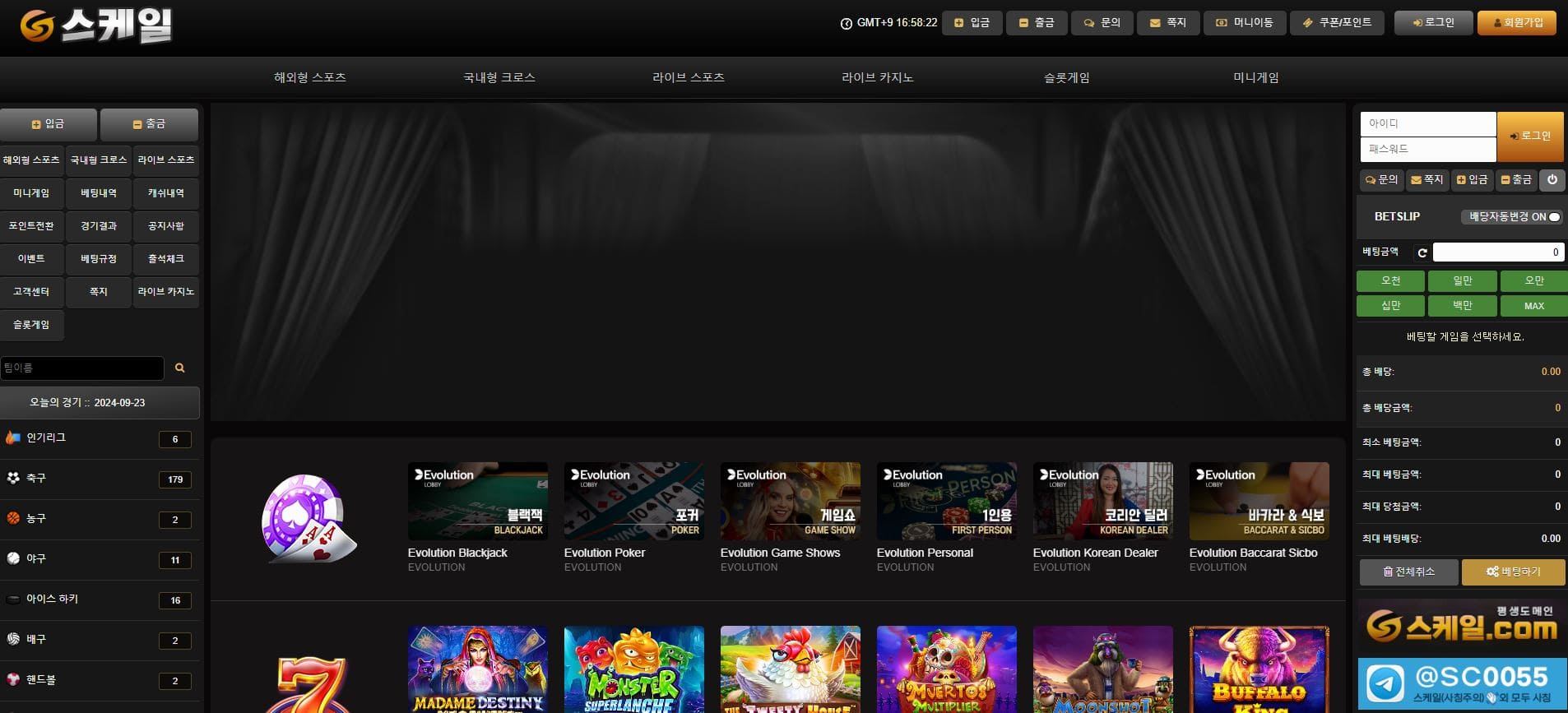Click the 베팅하기 button
Image resolution: width=1568 pixels, height=713 pixels.
click(1514, 572)
